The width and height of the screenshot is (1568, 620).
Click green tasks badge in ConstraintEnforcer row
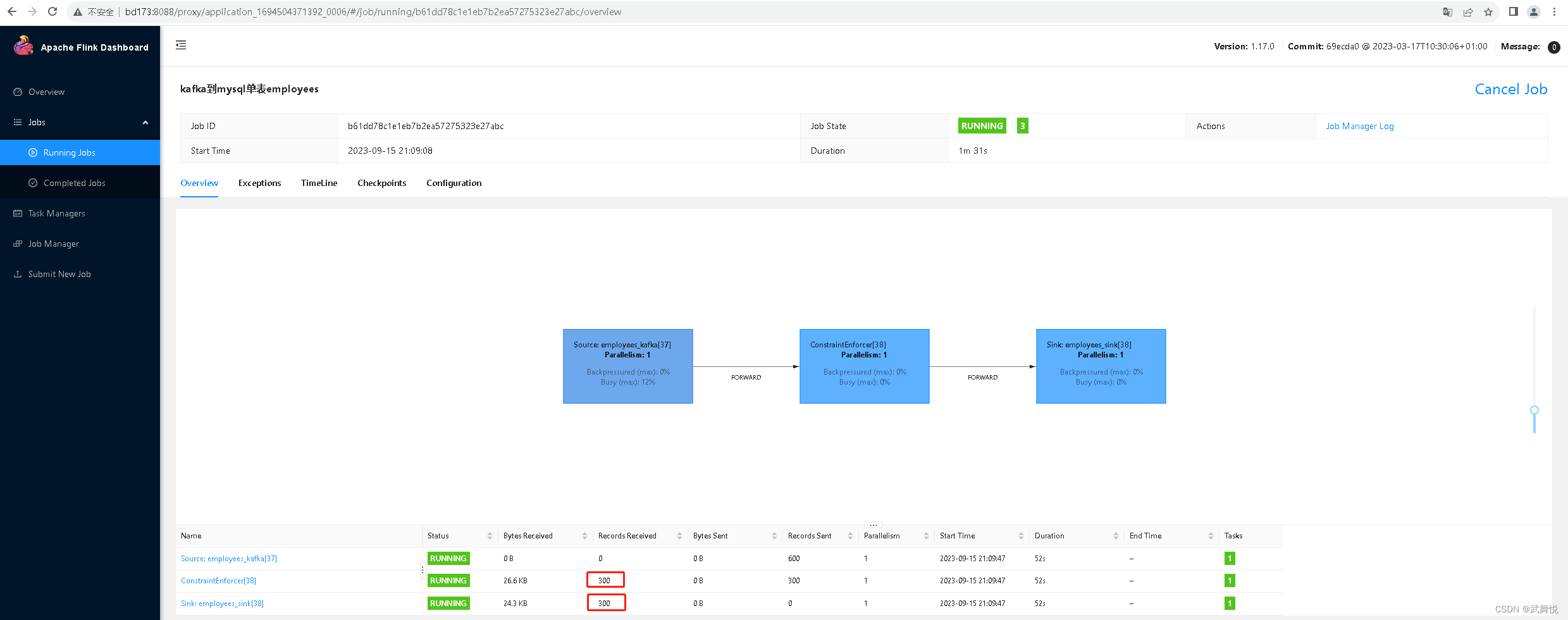(1230, 581)
